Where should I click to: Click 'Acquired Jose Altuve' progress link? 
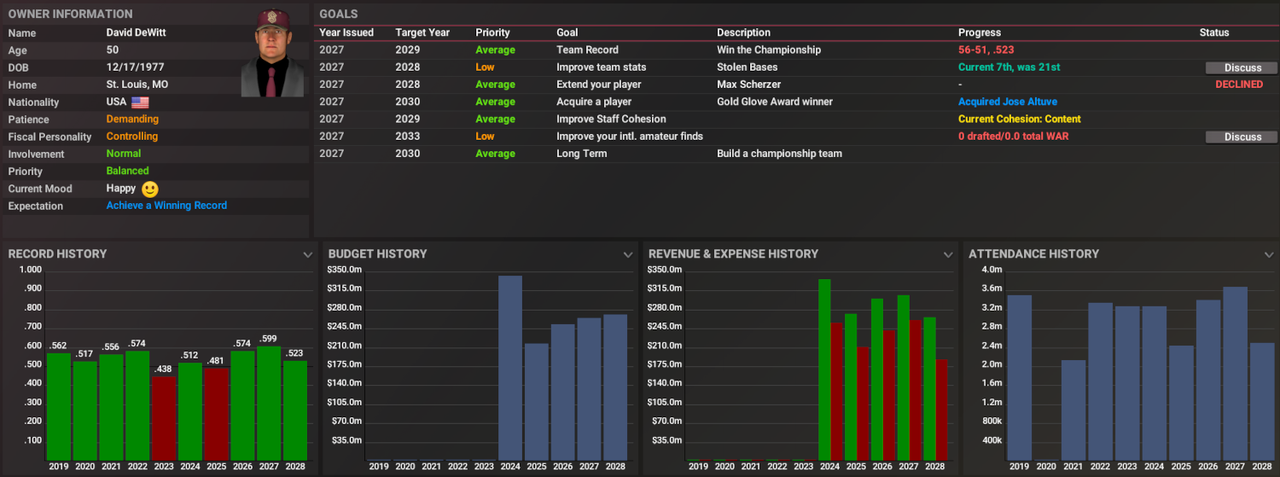[x=1007, y=102]
